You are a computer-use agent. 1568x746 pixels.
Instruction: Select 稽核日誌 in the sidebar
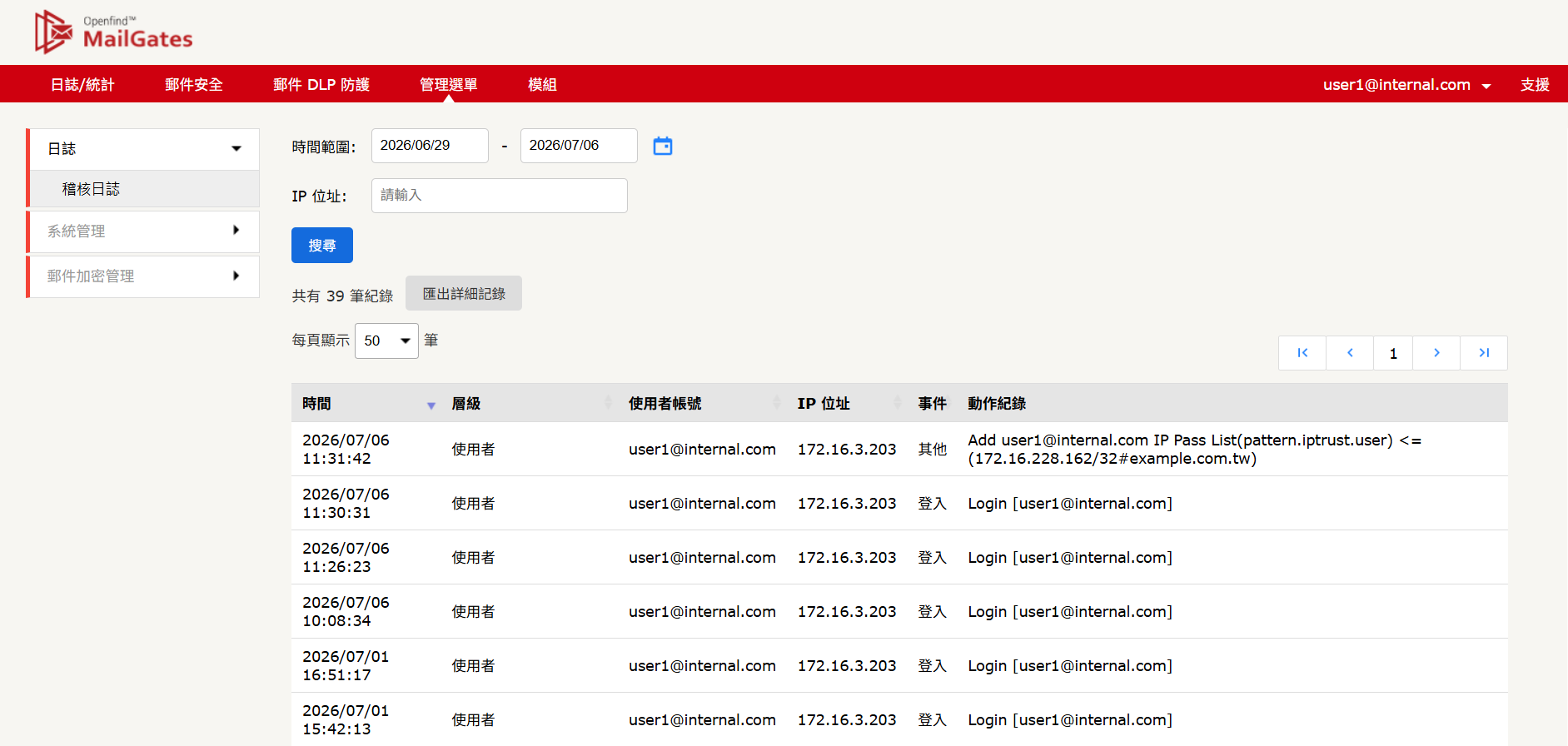(x=143, y=189)
